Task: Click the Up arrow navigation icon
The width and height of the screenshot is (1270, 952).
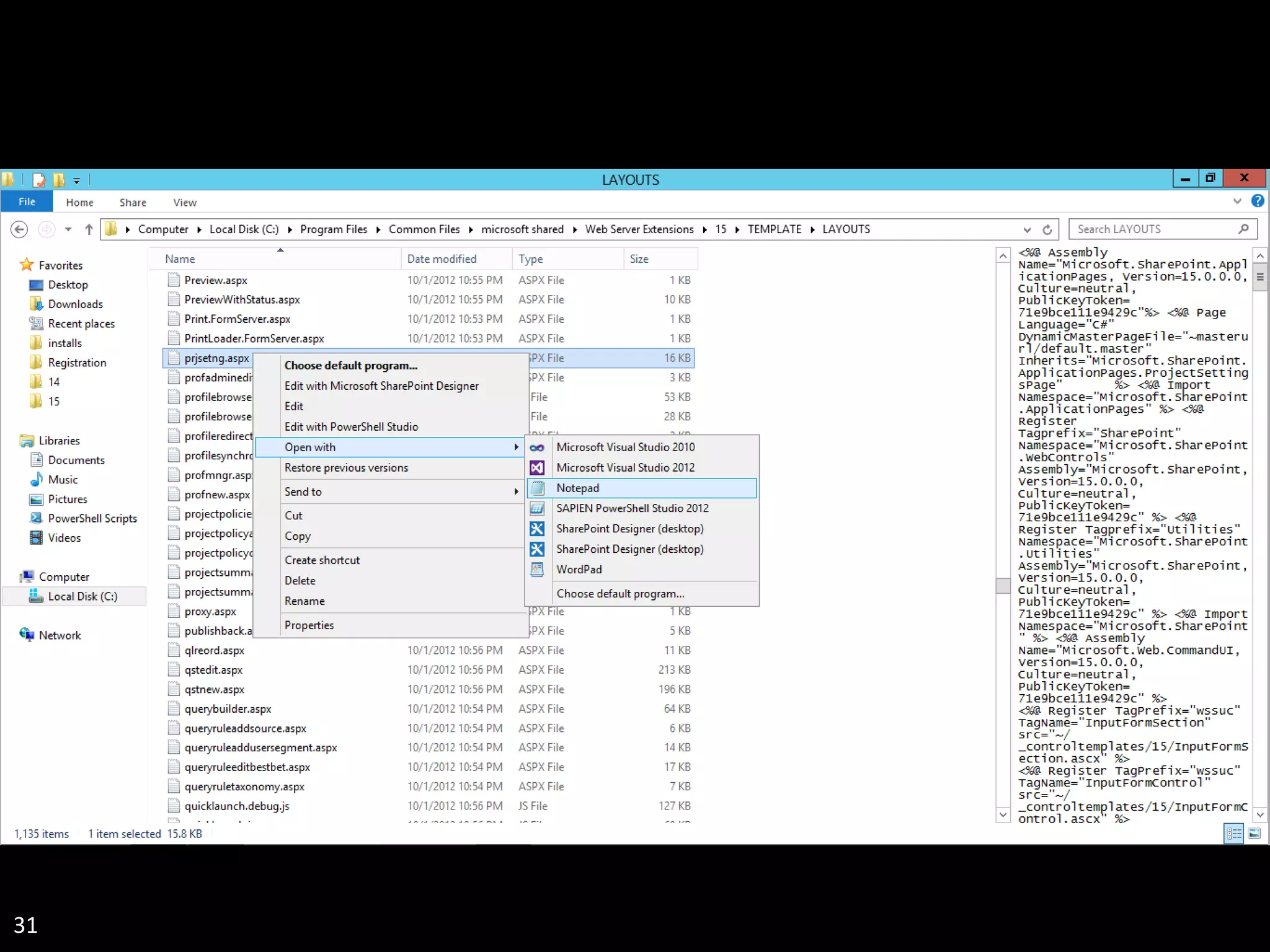Action: point(89,229)
